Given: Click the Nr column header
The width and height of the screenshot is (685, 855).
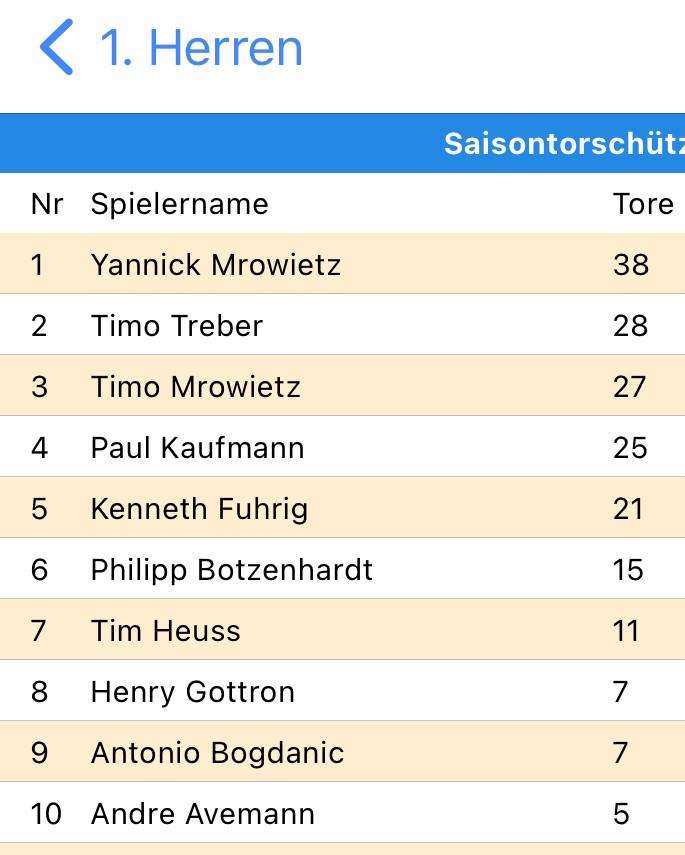Looking at the screenshot, I should click(x=47, y=204).
